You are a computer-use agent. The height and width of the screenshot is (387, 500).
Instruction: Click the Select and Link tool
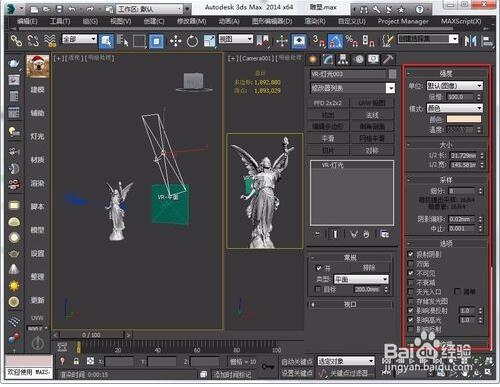tap(16, 41)
